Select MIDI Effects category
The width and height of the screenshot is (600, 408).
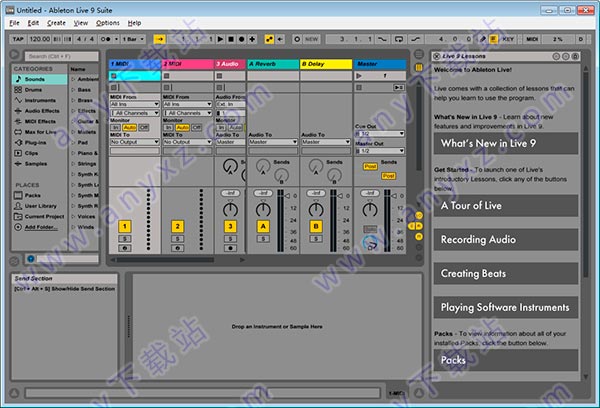(39, 121)
